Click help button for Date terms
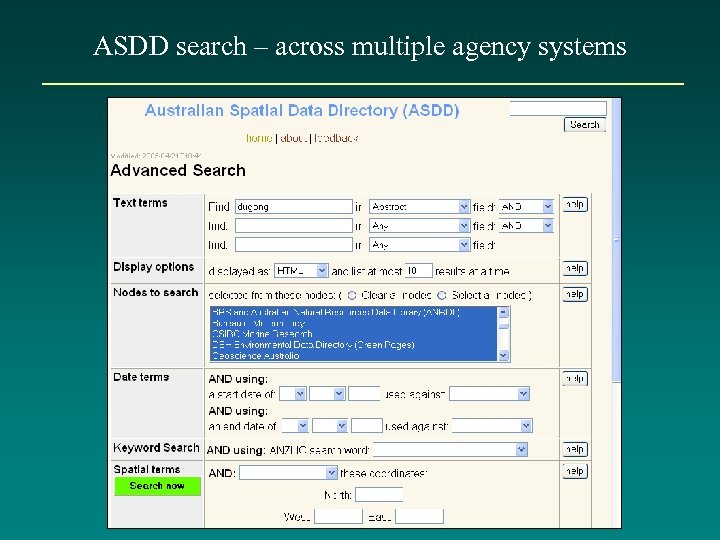The width and height of the screenshot is (720, 540). coord(575,379)
